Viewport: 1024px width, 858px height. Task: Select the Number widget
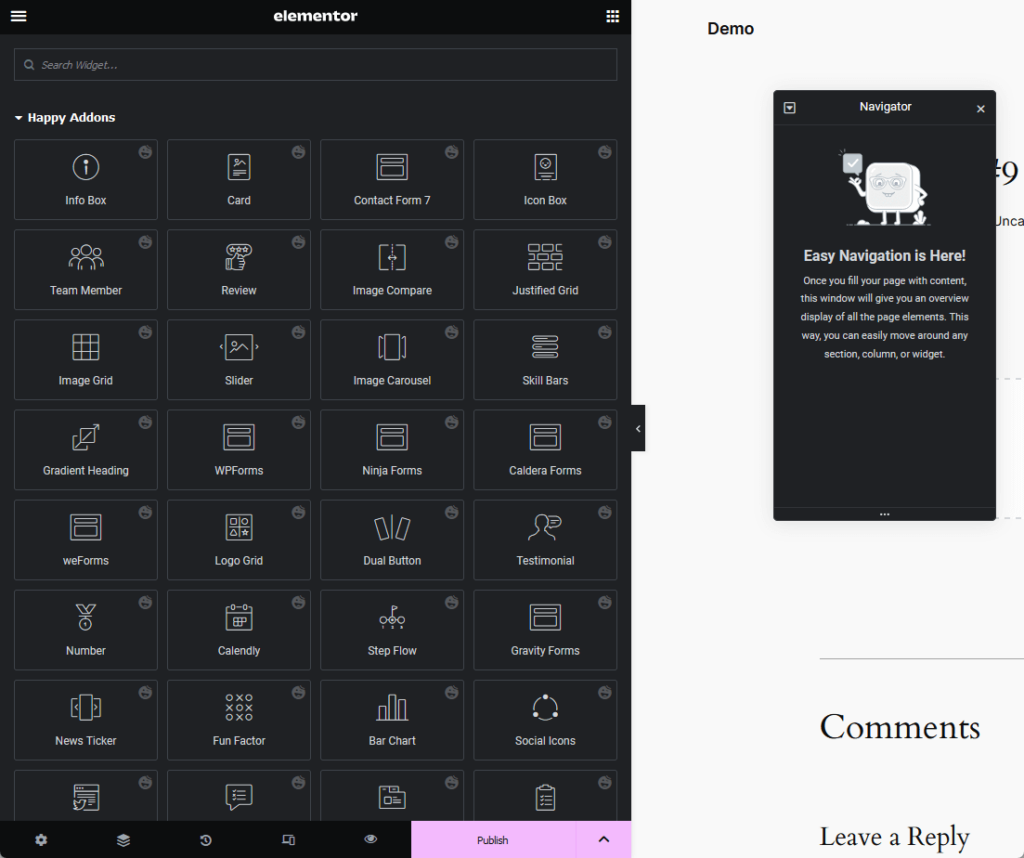pos(86,630)
